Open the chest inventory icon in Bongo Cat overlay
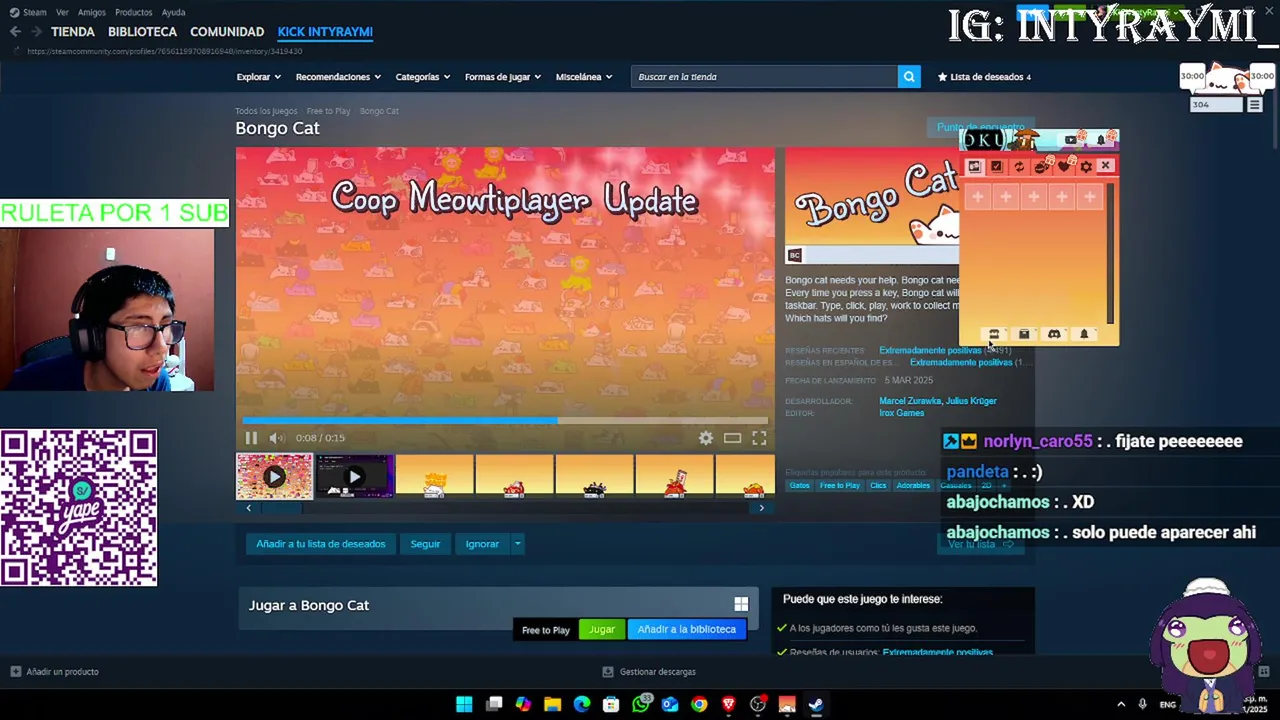1280x720 pixels. 1024,334
